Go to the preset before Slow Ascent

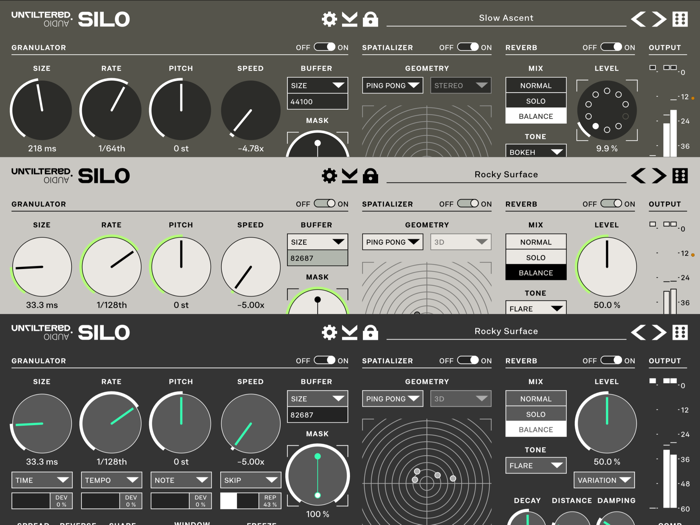(x=638, y=19)
